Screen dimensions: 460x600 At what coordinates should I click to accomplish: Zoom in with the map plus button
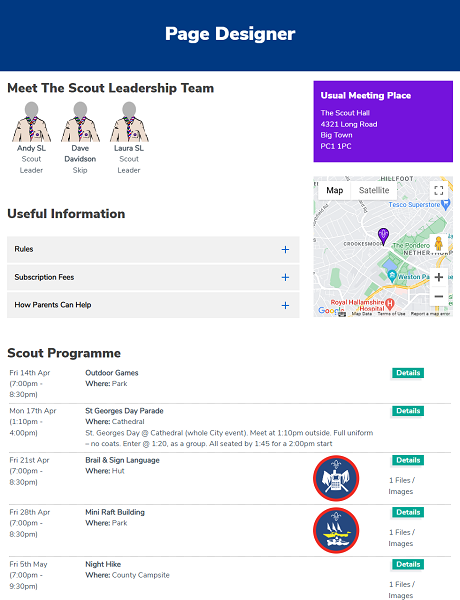(x=439, y=277)
